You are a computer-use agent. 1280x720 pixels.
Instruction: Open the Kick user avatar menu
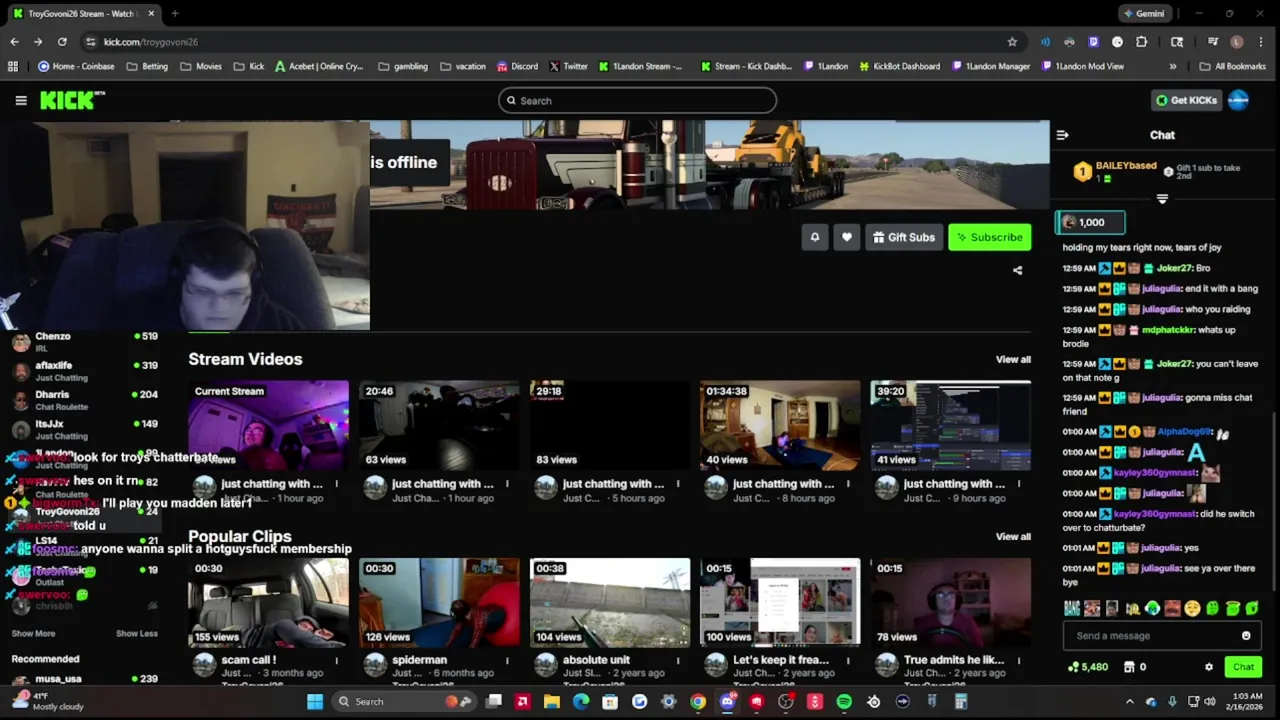(x=1238, y=100)
